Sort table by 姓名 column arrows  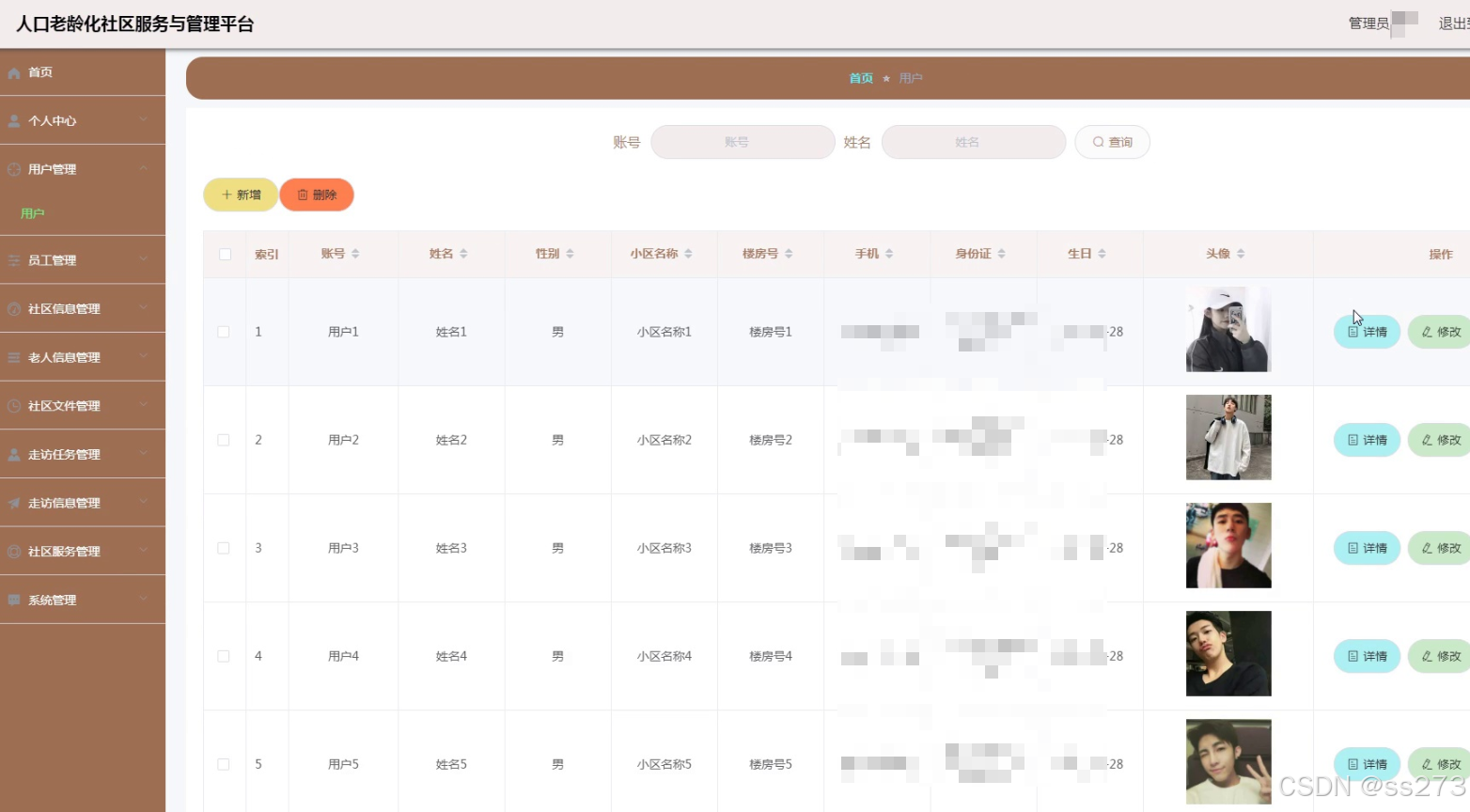(463, 254)
